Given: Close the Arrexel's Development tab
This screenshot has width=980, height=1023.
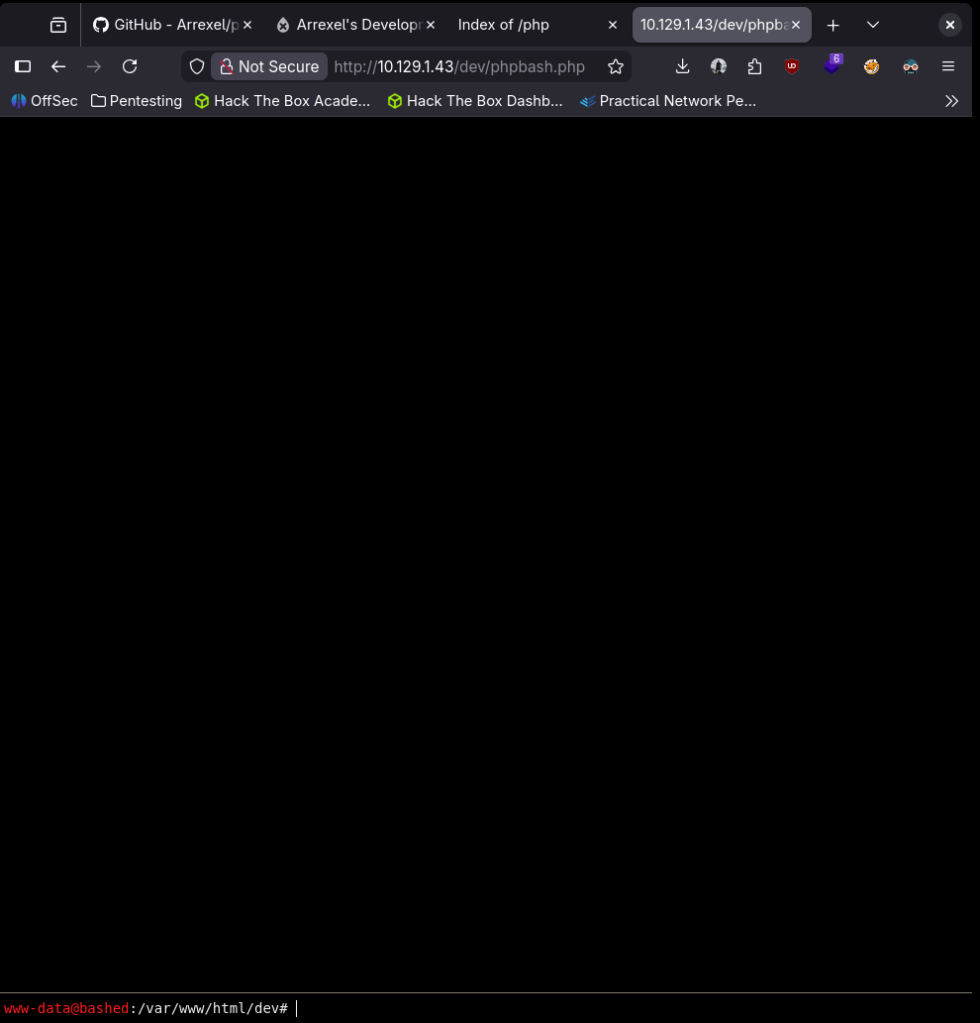Looking at the screenshot, I should (430, 25).
